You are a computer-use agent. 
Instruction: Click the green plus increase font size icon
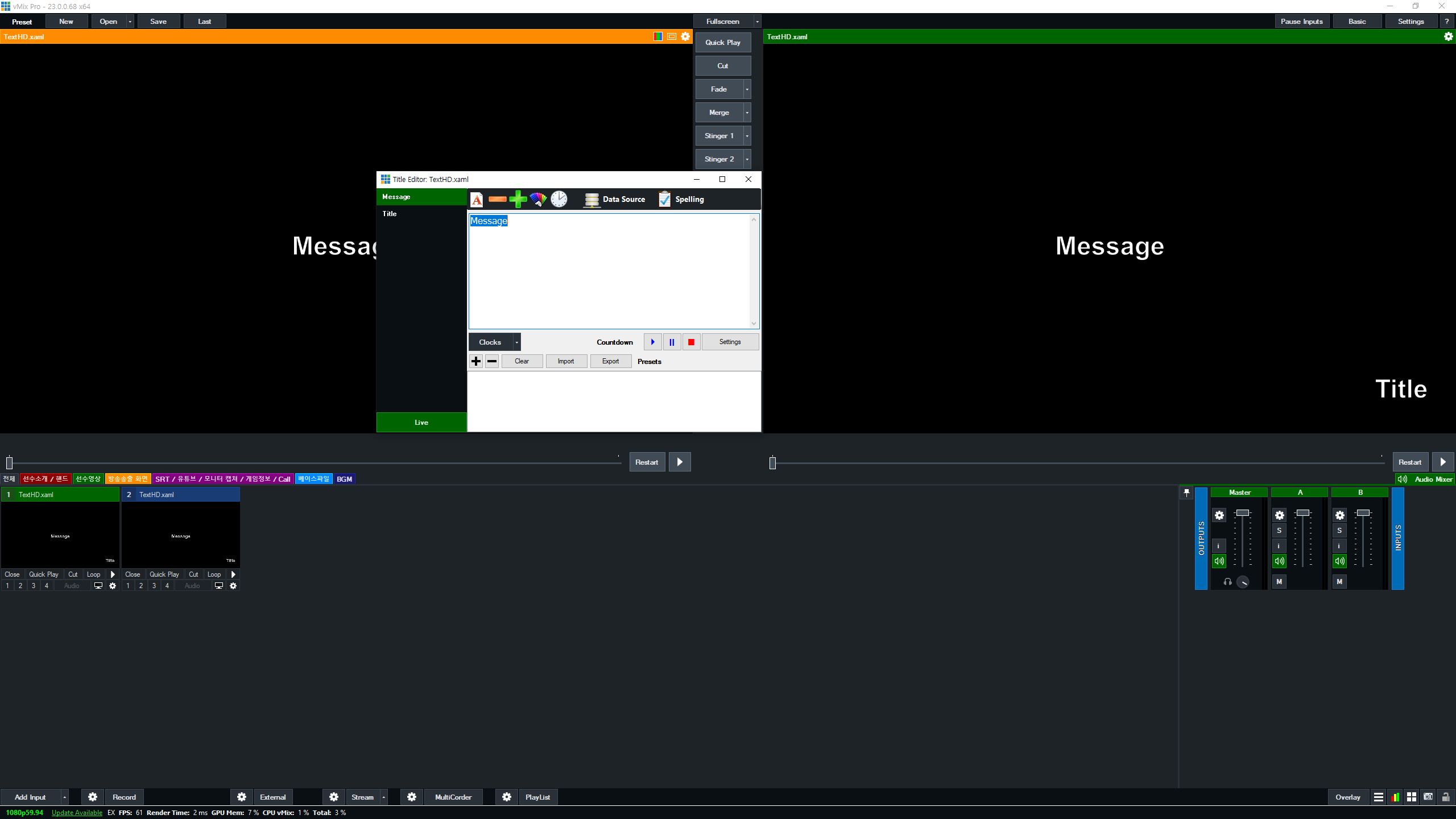pos(518,200)
